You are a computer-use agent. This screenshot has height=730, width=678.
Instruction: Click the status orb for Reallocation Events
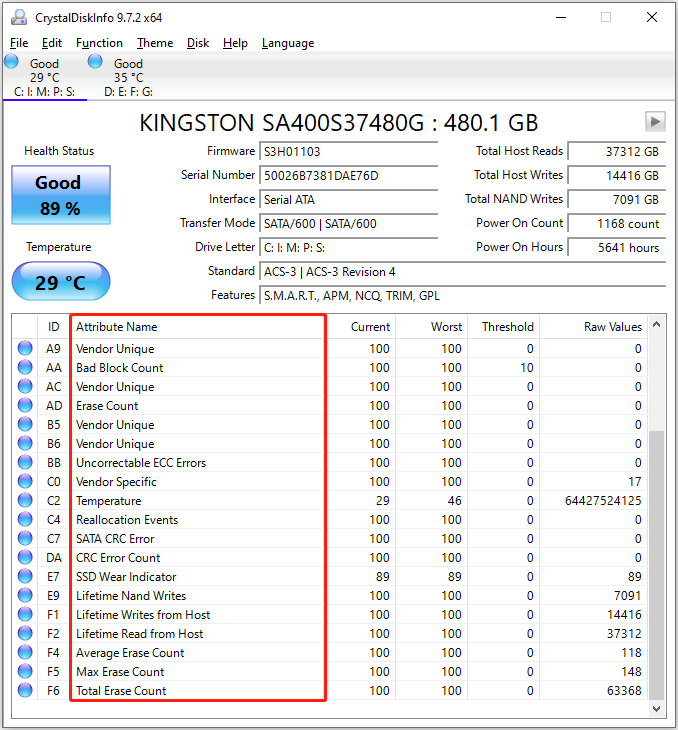click(25, 520)
